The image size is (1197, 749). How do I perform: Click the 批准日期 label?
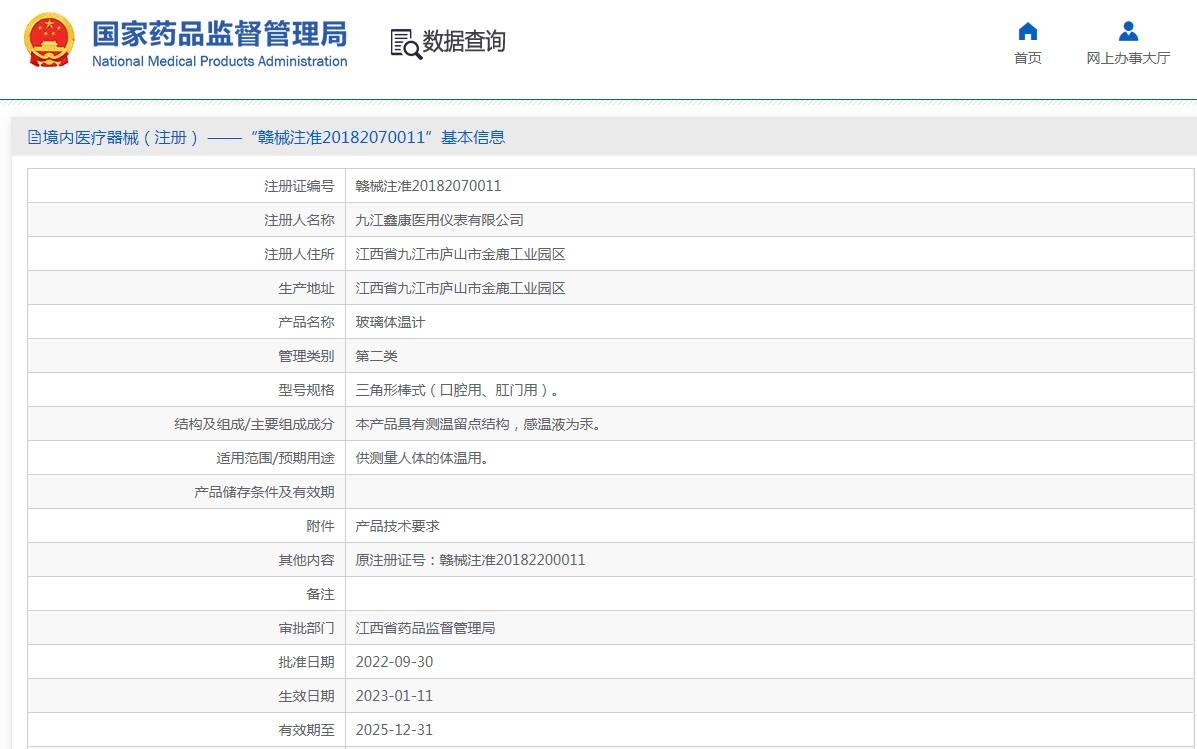pyautogui.click(x=306, y=662)
